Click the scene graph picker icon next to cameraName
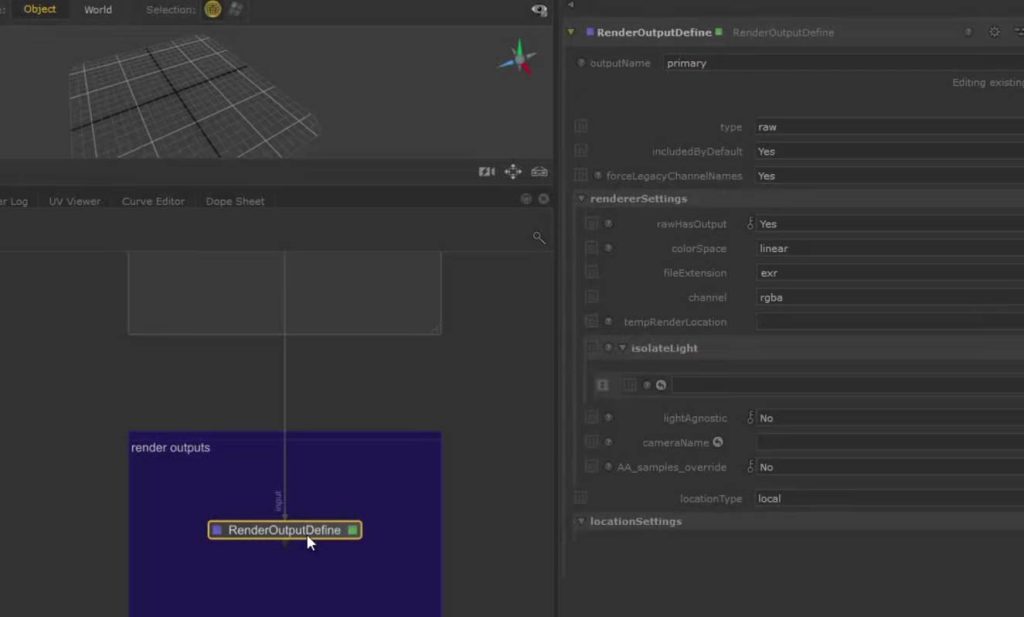Image resolution: width=1024 pixels, height=617 pixels. (x=717, y=442)
